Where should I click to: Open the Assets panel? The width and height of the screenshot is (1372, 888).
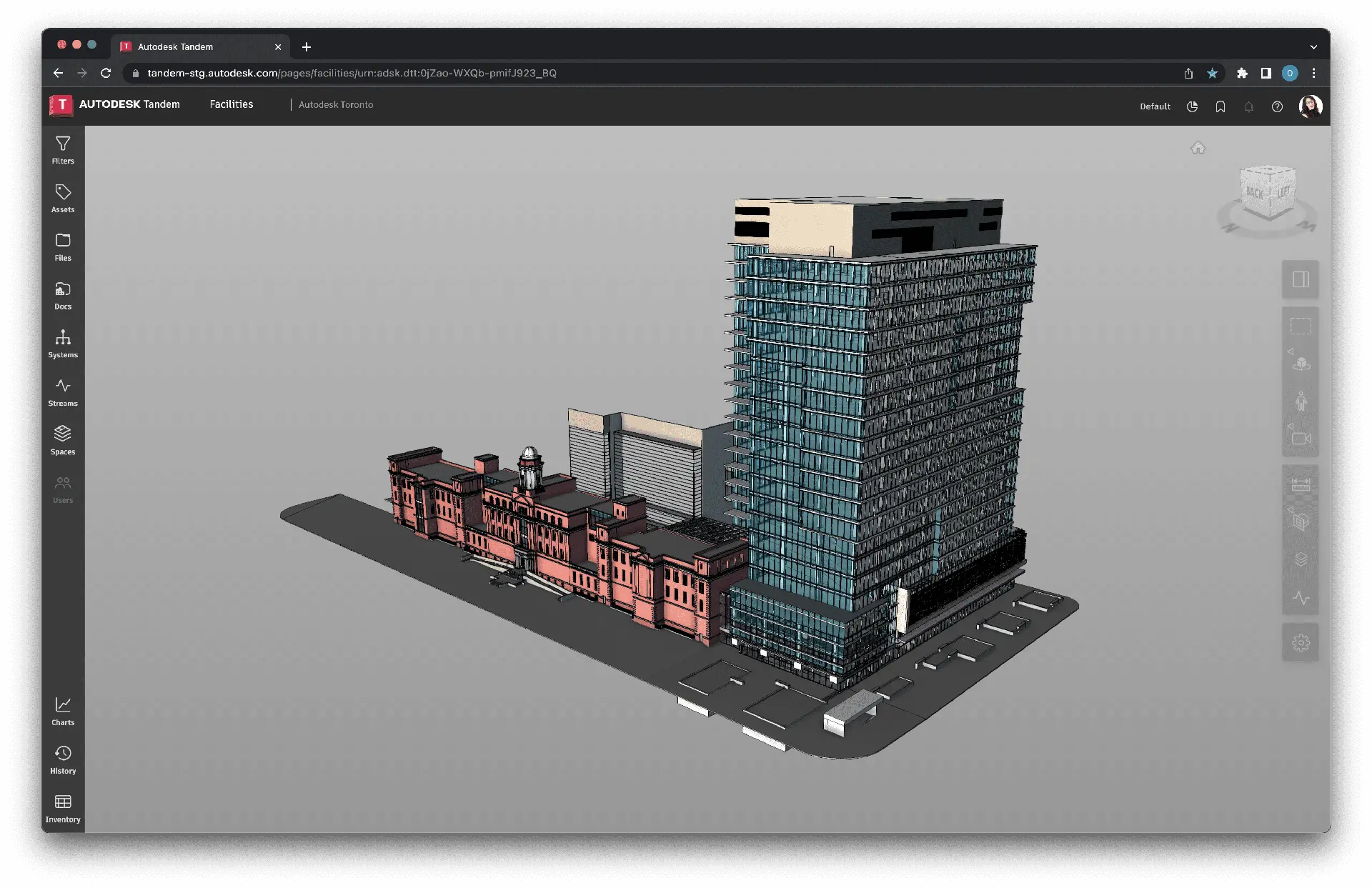(x=63, y=199)
